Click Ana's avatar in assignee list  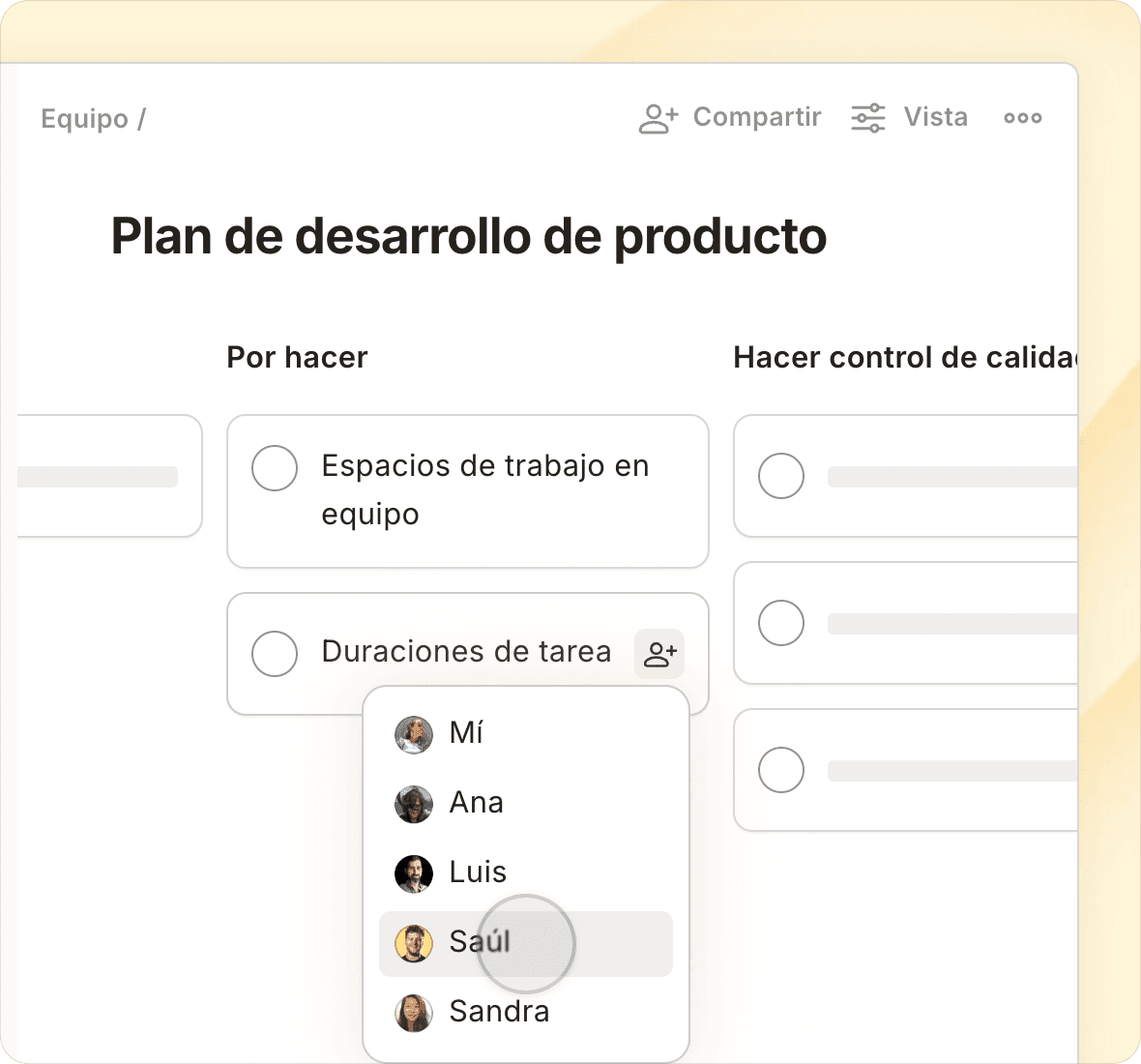414,804
